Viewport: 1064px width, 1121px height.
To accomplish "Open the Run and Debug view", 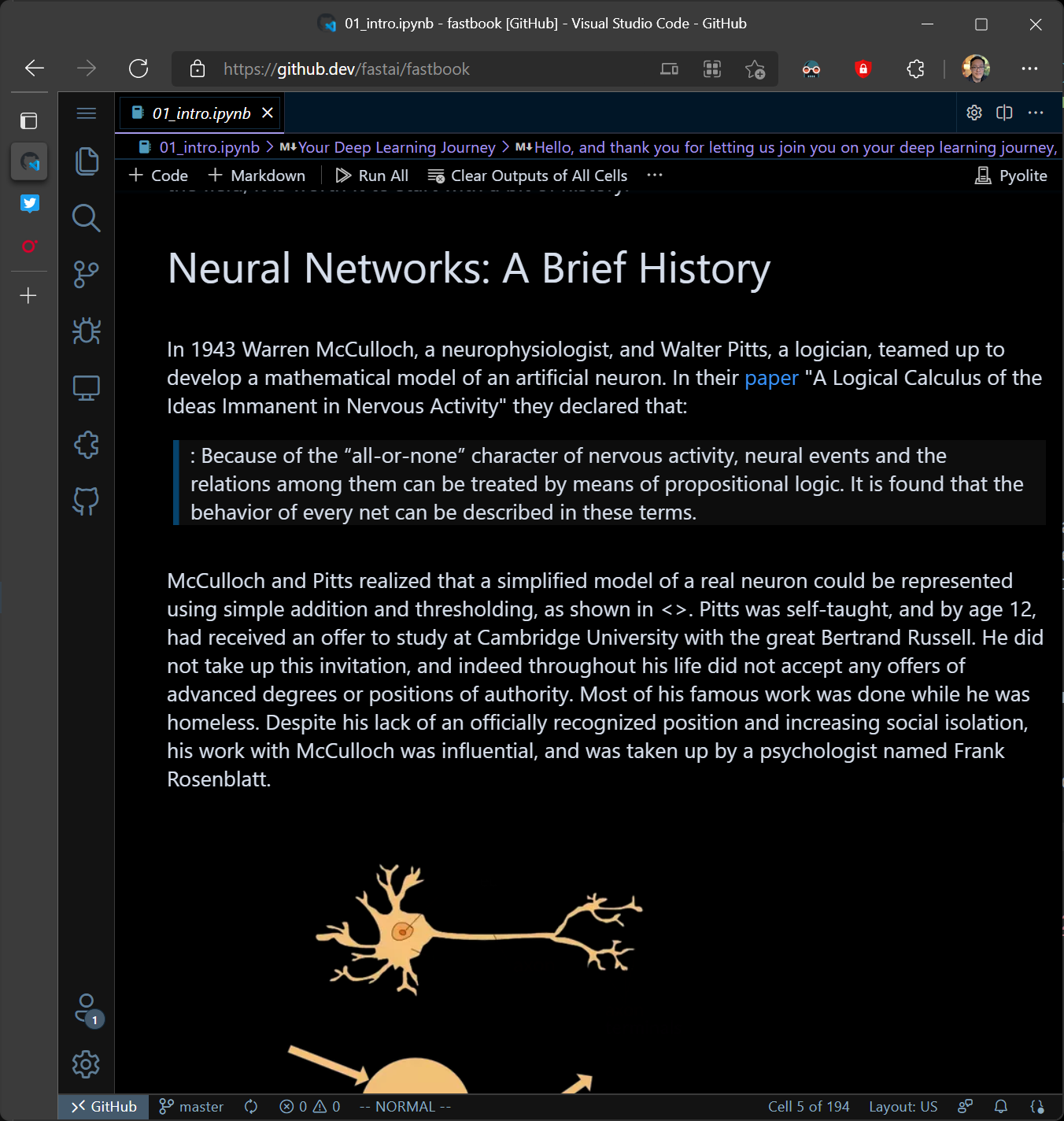I will click(86, 331).
